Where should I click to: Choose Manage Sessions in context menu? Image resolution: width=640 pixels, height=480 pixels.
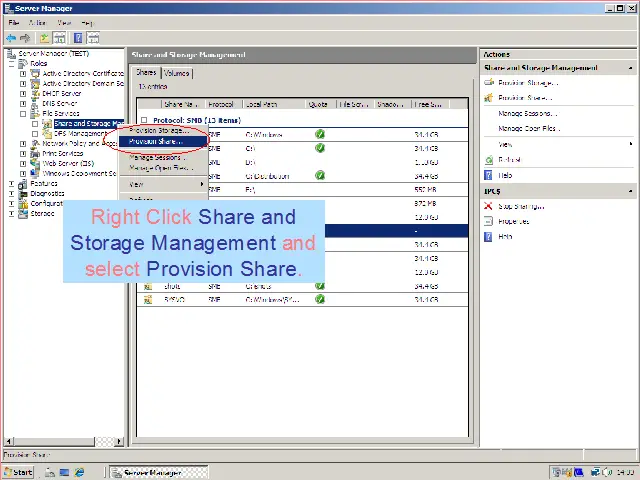[x=163, y=158]
